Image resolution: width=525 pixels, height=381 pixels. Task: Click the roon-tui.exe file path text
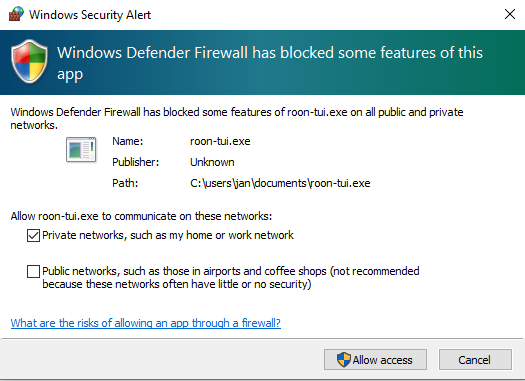click(280, 183)
